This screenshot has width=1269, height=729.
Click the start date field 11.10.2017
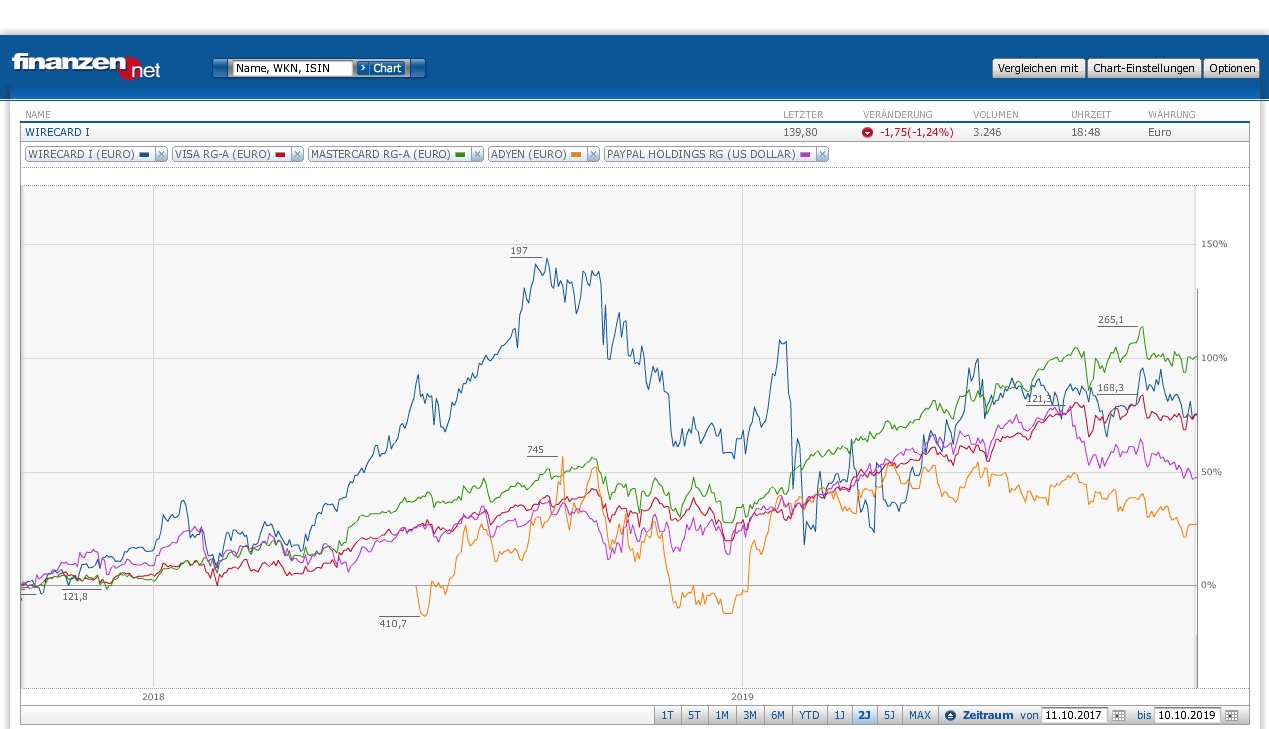click(1075, 715)
